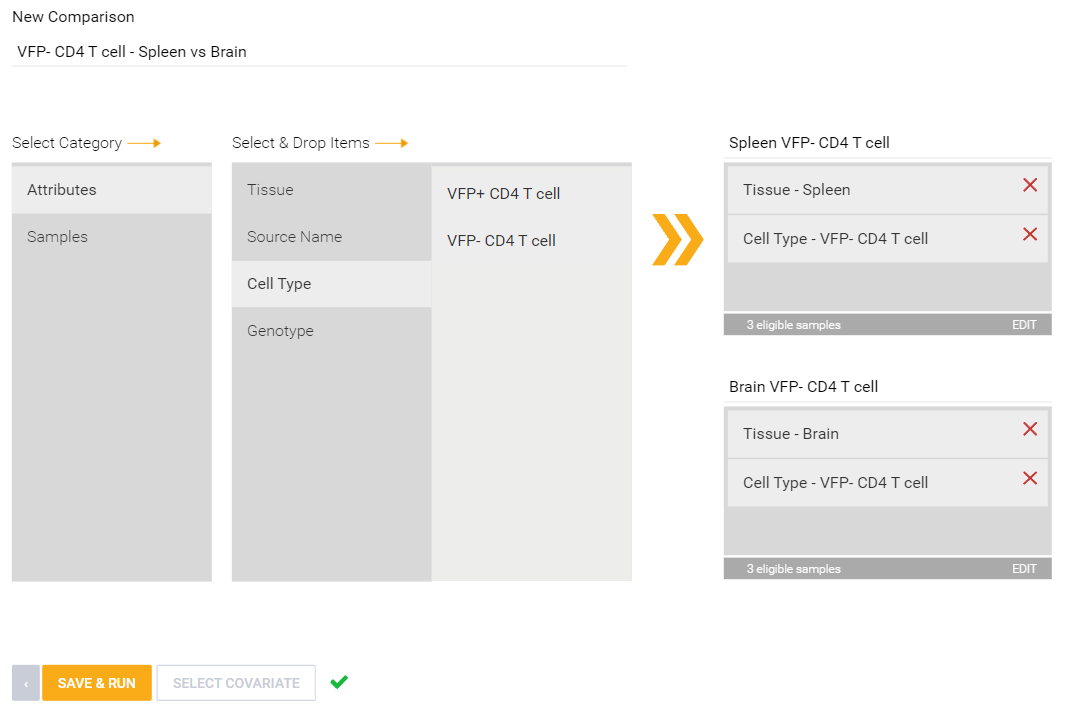The image size is (1071, 711).
Task: Remove Tissue - Spleen from Spleen group
Action: [x=1029, y=185]
